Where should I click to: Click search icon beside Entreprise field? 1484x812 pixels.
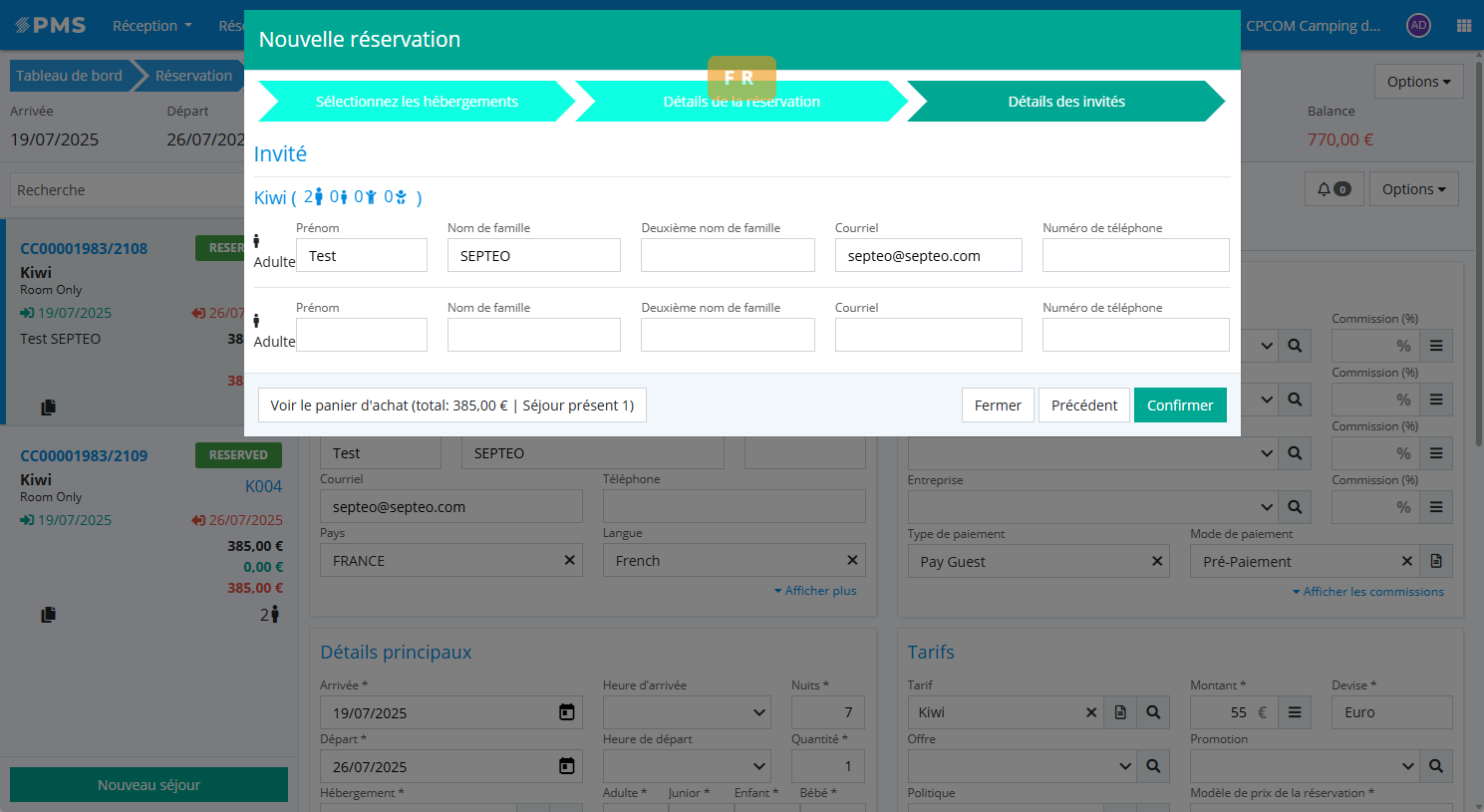pyautogui.click(x=1295, y=507)
